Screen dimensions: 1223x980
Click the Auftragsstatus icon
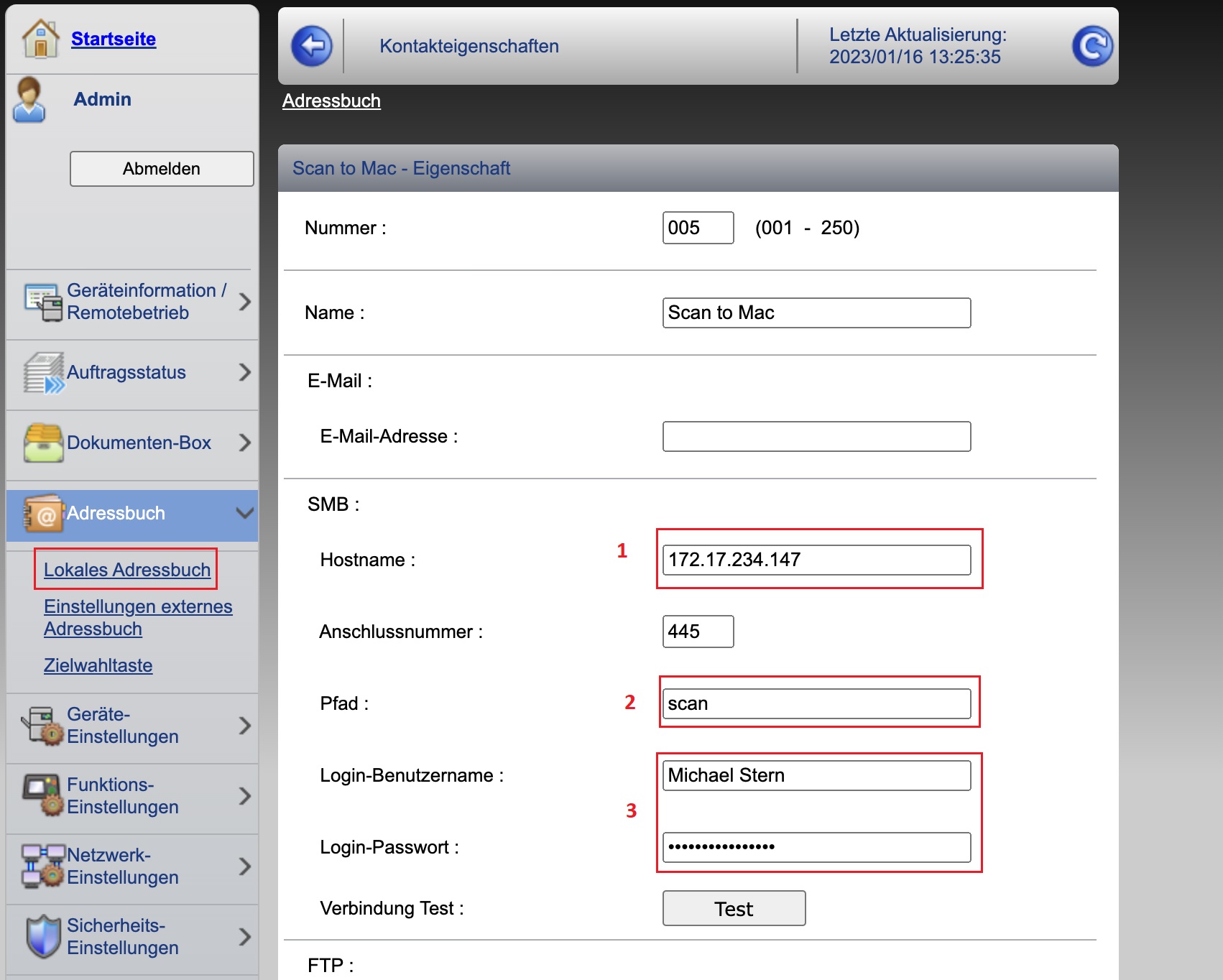pyautogui.click(x=43, y=373)
